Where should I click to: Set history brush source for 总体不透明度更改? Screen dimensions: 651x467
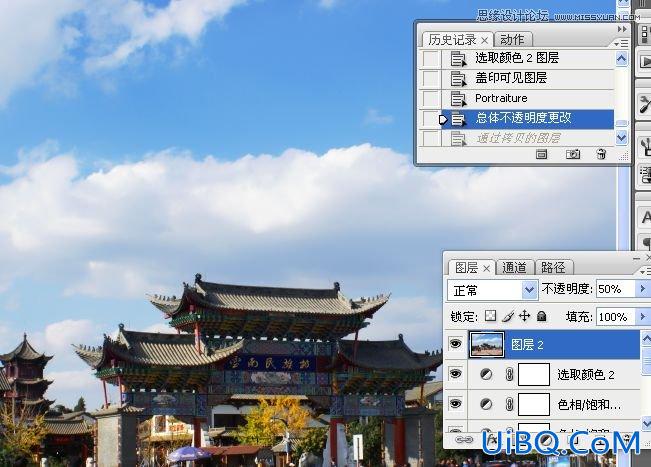click(x=430, y=119)
